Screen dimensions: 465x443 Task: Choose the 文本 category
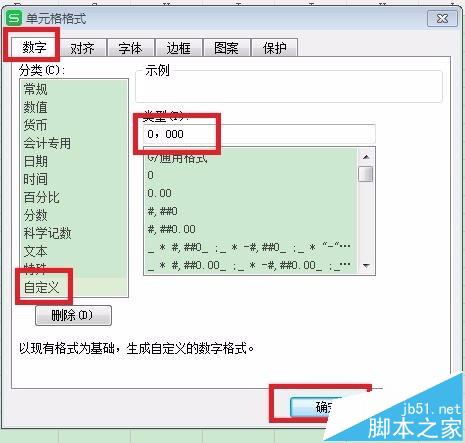[74, 251]
